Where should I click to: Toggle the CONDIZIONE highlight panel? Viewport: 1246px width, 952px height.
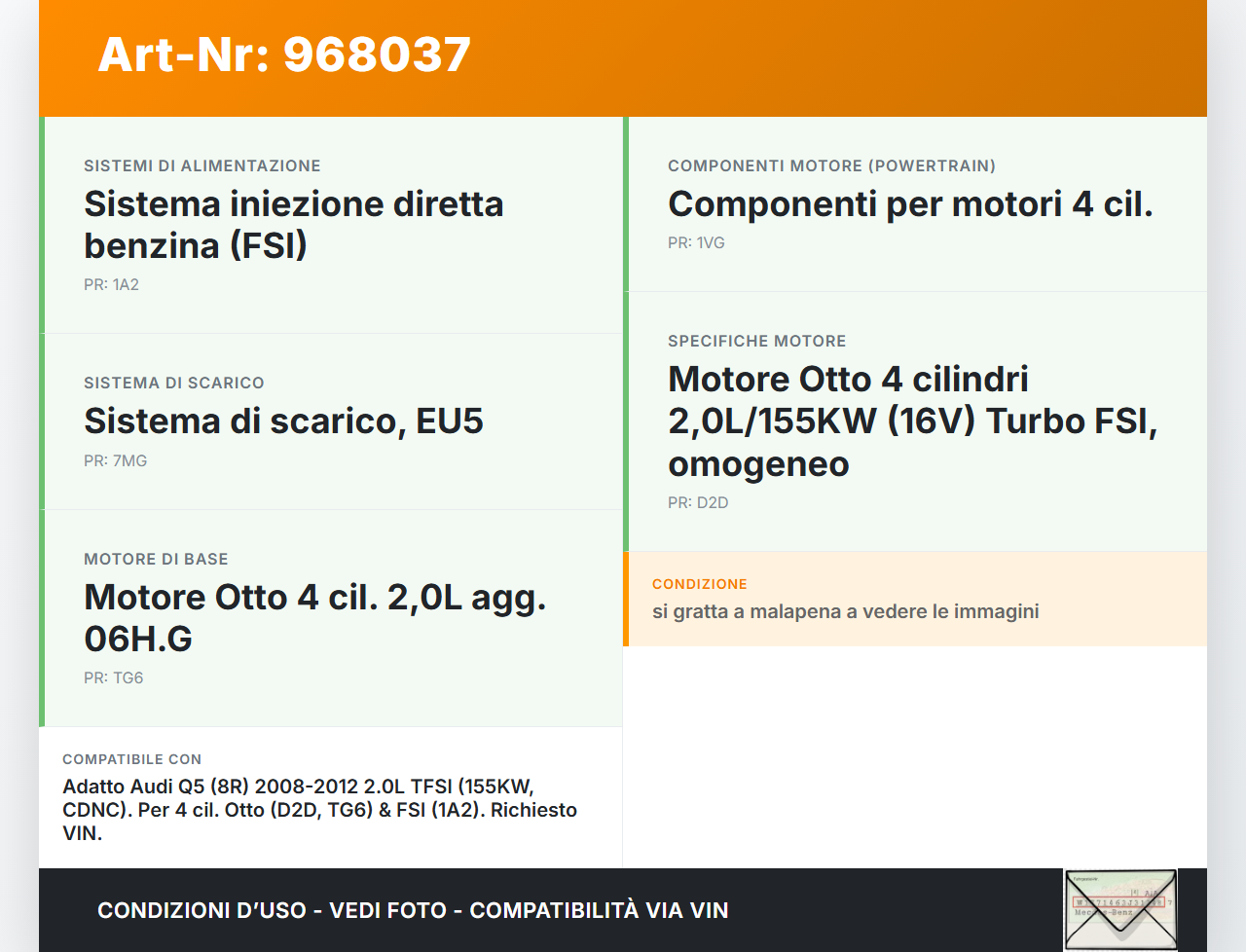[x=915, y=599]
